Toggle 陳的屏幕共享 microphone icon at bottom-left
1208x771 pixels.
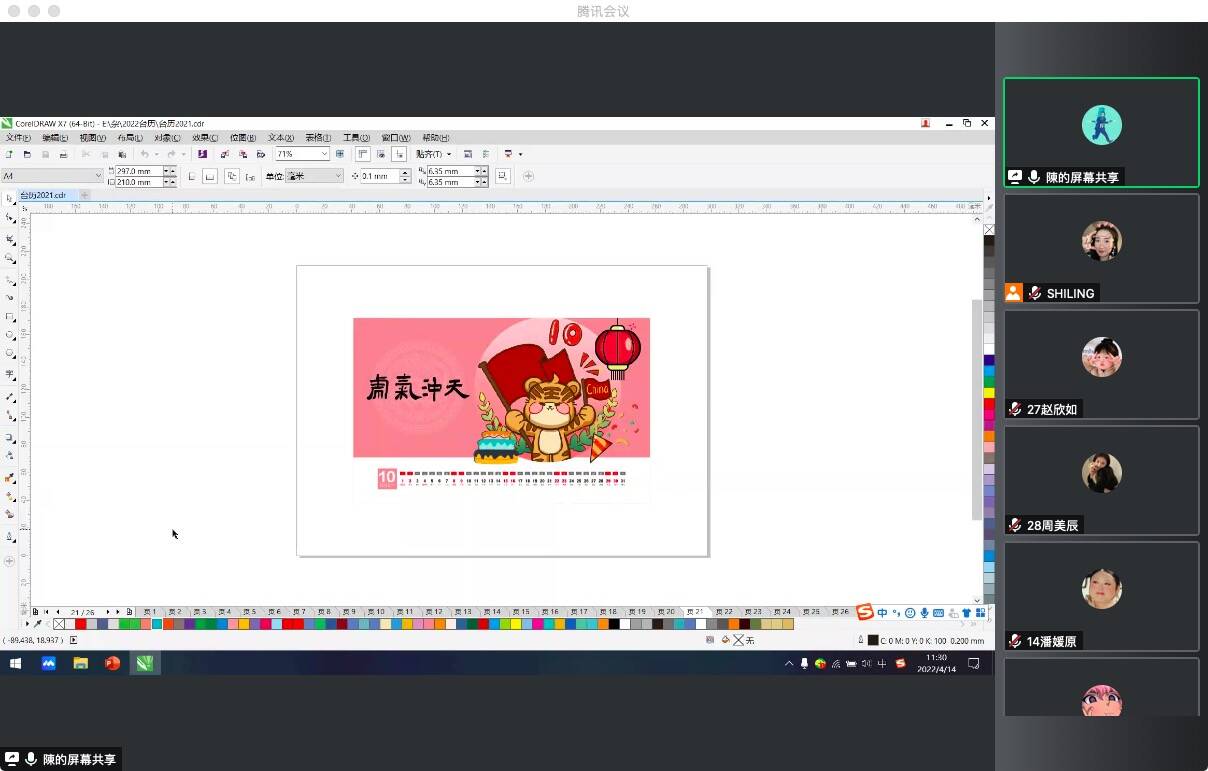(31, 759)
